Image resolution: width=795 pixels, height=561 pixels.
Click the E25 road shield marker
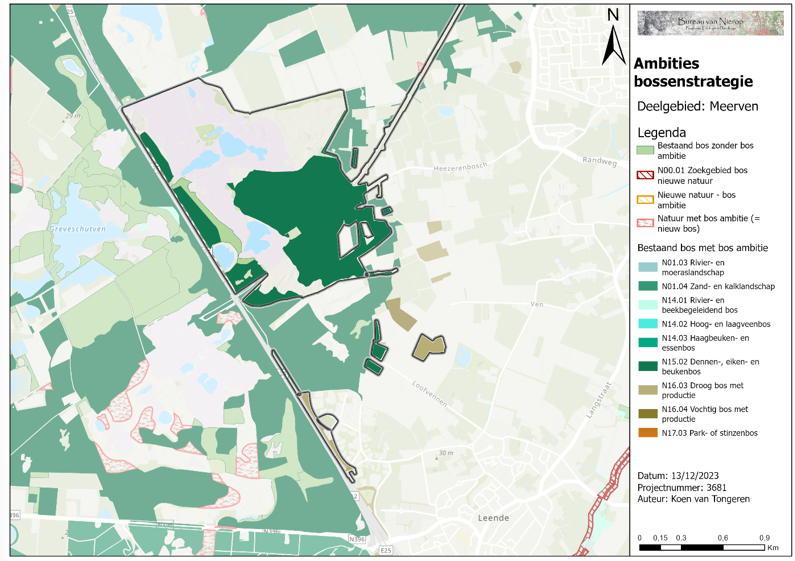[387, 550]
